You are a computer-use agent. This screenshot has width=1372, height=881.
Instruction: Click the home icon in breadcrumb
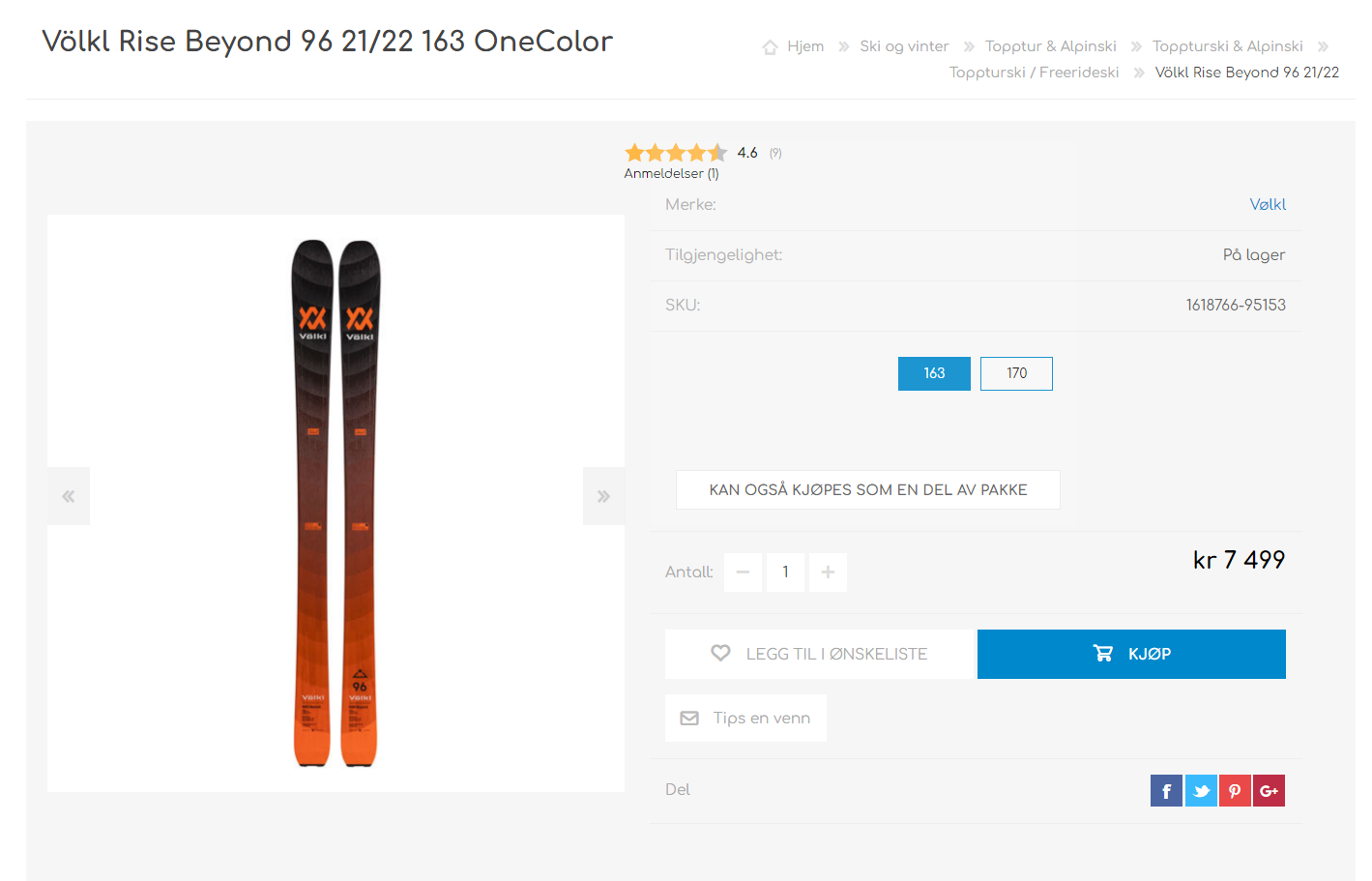pos(771,46)
